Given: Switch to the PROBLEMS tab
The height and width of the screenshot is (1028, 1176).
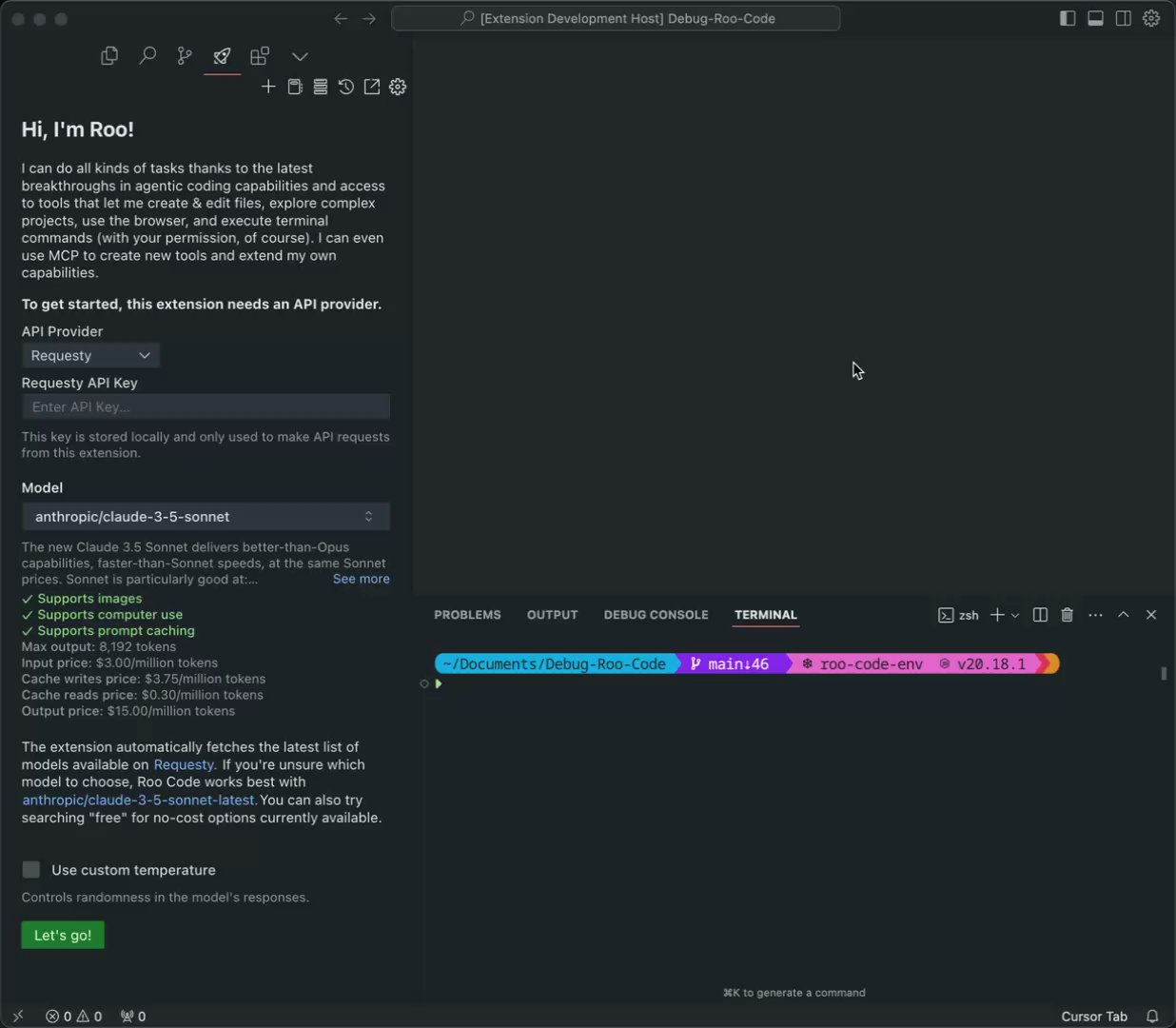Looking at the screenshot, I should tap(467, 615).
